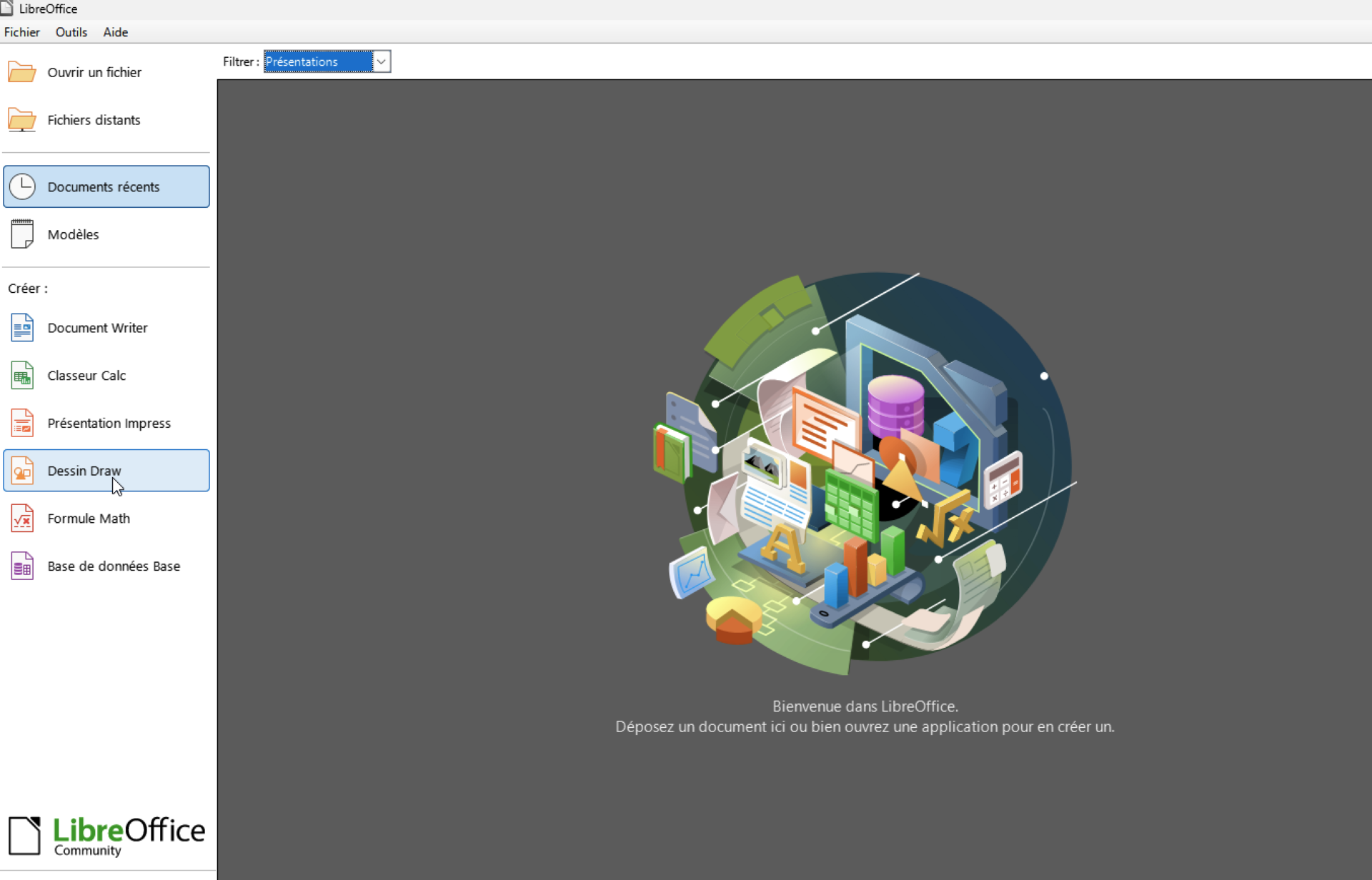Open the Modèles label
This screenshot has width=1372, height=880.
click(73, 234)
